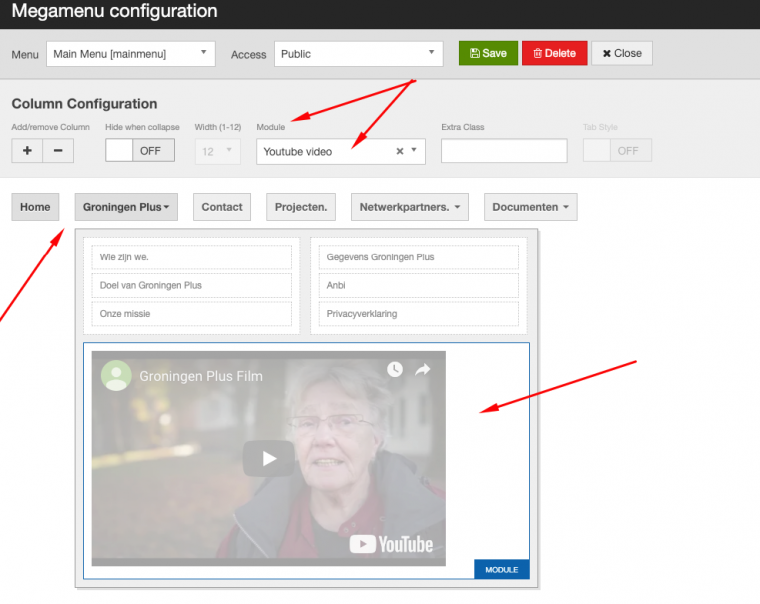Click the video channel avatar icon
The image size is (760, 604).
coord(116,376)
